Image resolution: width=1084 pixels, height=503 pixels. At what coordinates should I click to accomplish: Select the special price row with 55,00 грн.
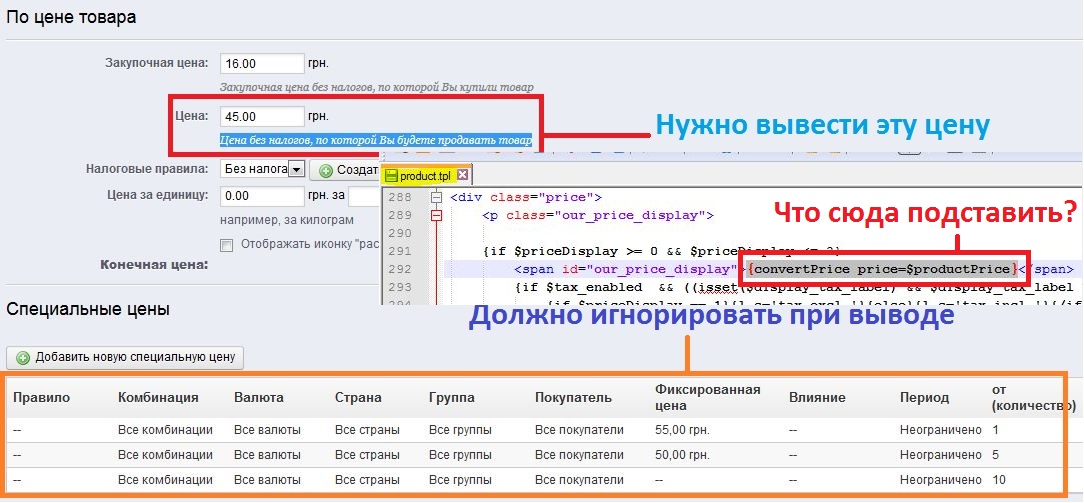[540, 430]
